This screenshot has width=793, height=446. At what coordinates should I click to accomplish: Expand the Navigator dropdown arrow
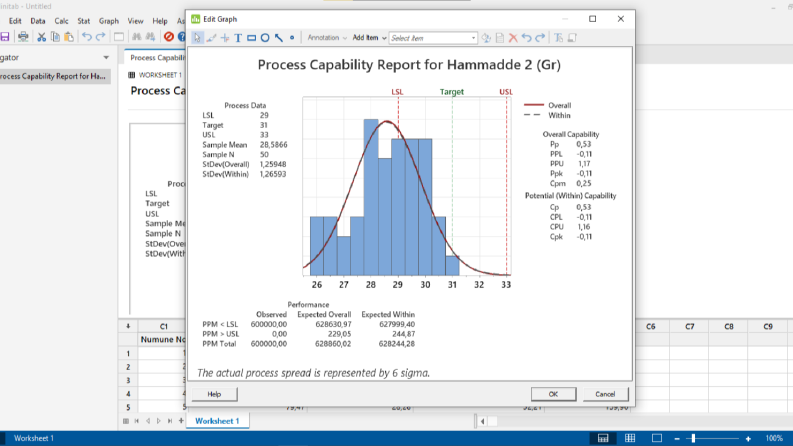pos(106,58)
